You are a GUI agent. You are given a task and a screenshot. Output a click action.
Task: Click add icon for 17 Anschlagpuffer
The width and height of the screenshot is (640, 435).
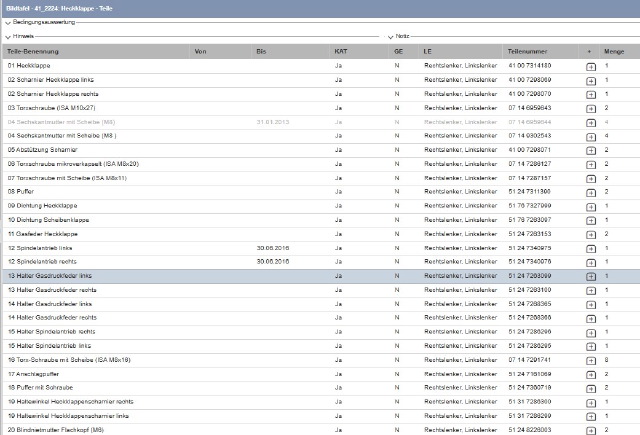coord(591,375)
